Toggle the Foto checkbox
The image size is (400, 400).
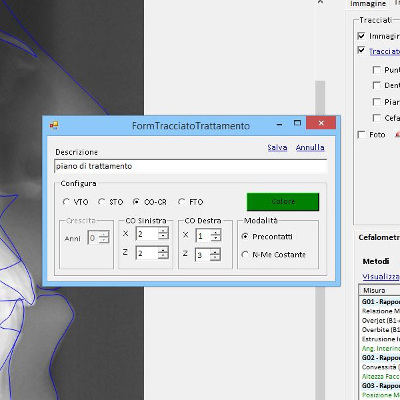(361, 135)
